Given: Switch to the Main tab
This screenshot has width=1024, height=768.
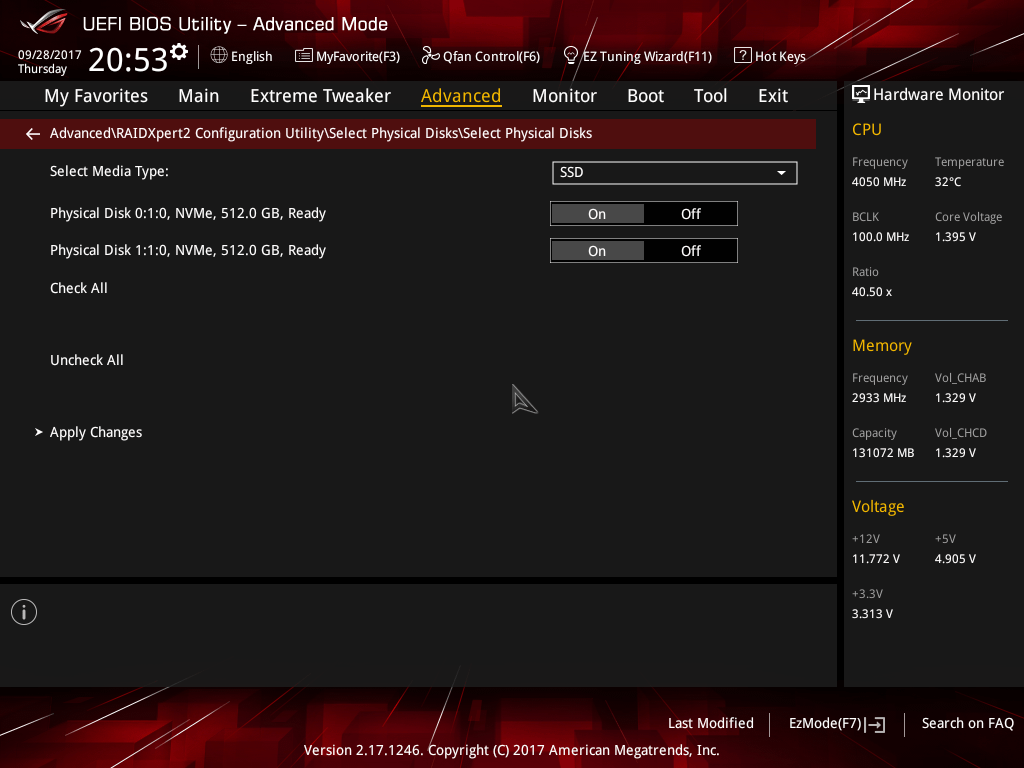Looking at the screenshot, I should (x=199, y=96).
